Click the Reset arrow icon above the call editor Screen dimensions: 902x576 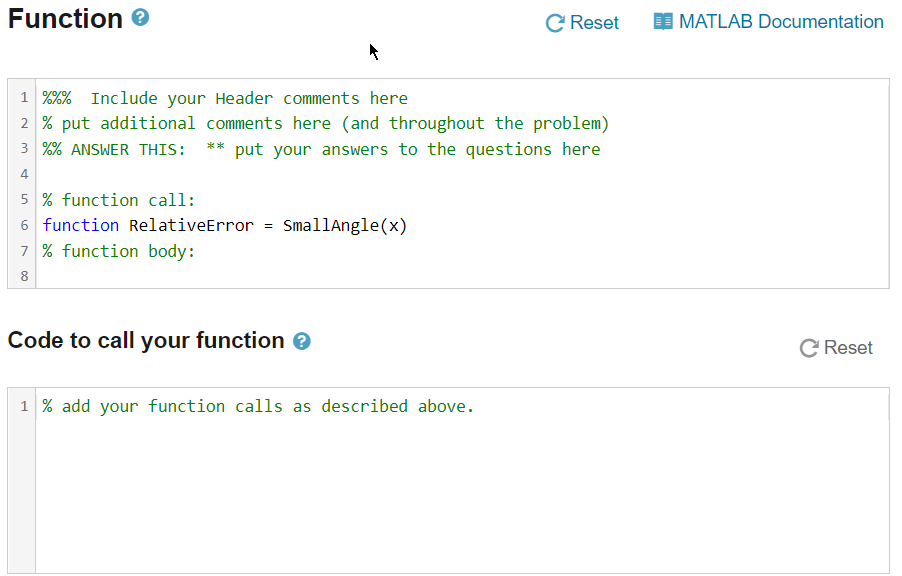click(x=808, y=348)
